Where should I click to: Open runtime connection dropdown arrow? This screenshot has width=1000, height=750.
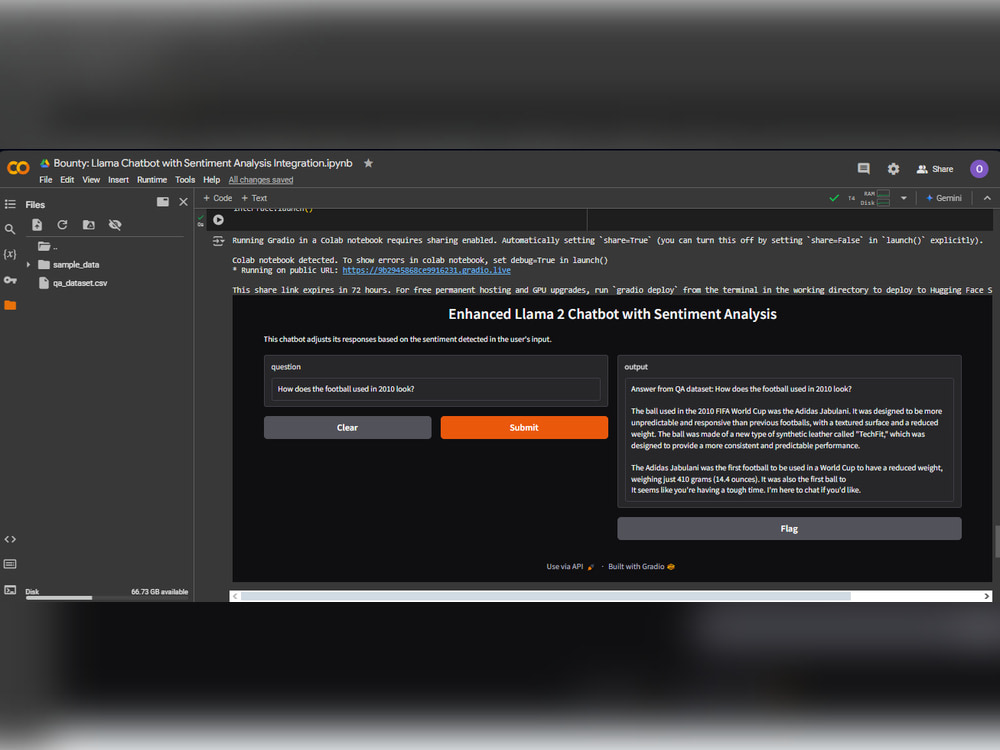coord(904,198)
